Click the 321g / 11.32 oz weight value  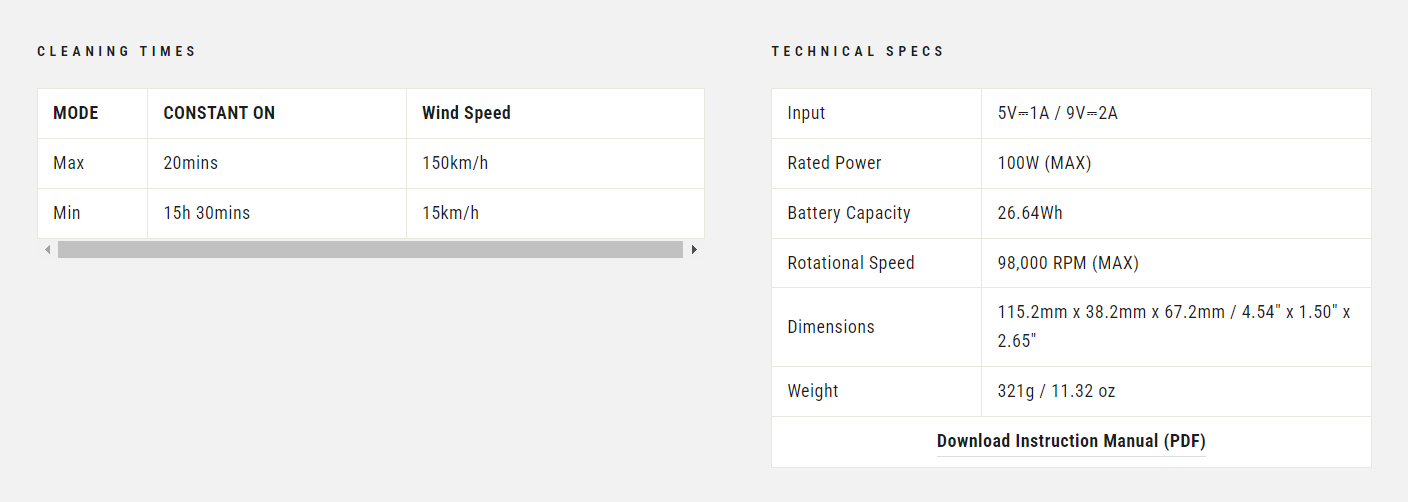click(x=1056, y=391)
